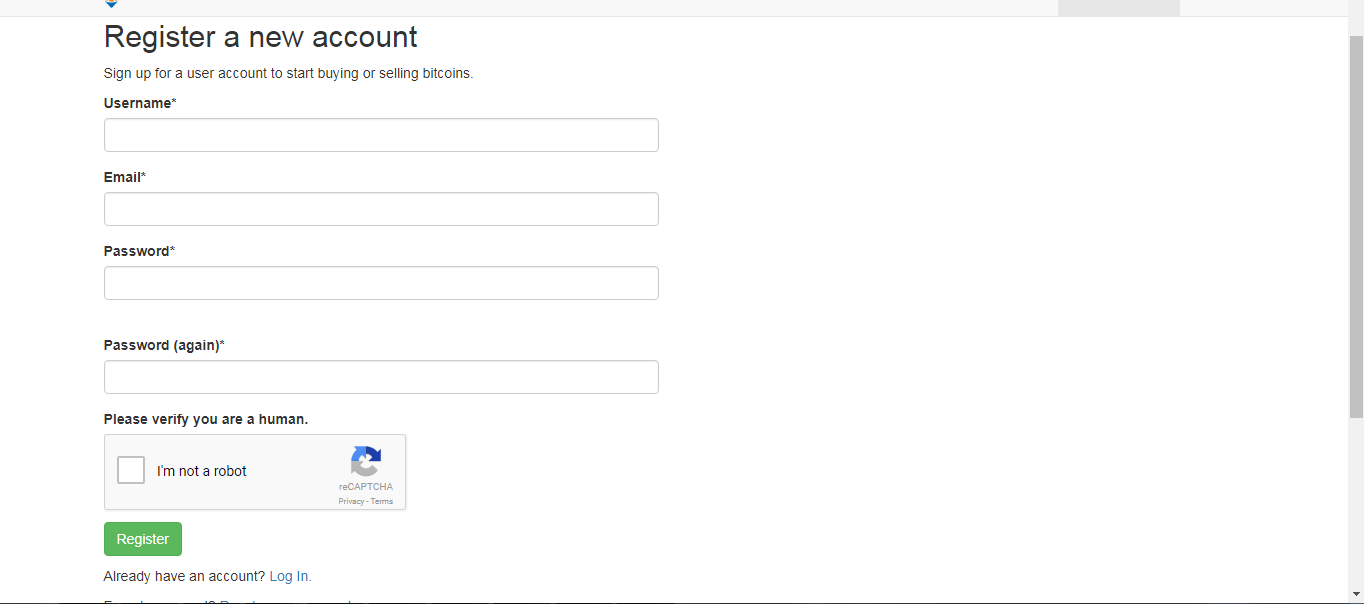Screen dimensions: 1364x604
Task: Activate the Password (again) field
Action: [381, 377]
